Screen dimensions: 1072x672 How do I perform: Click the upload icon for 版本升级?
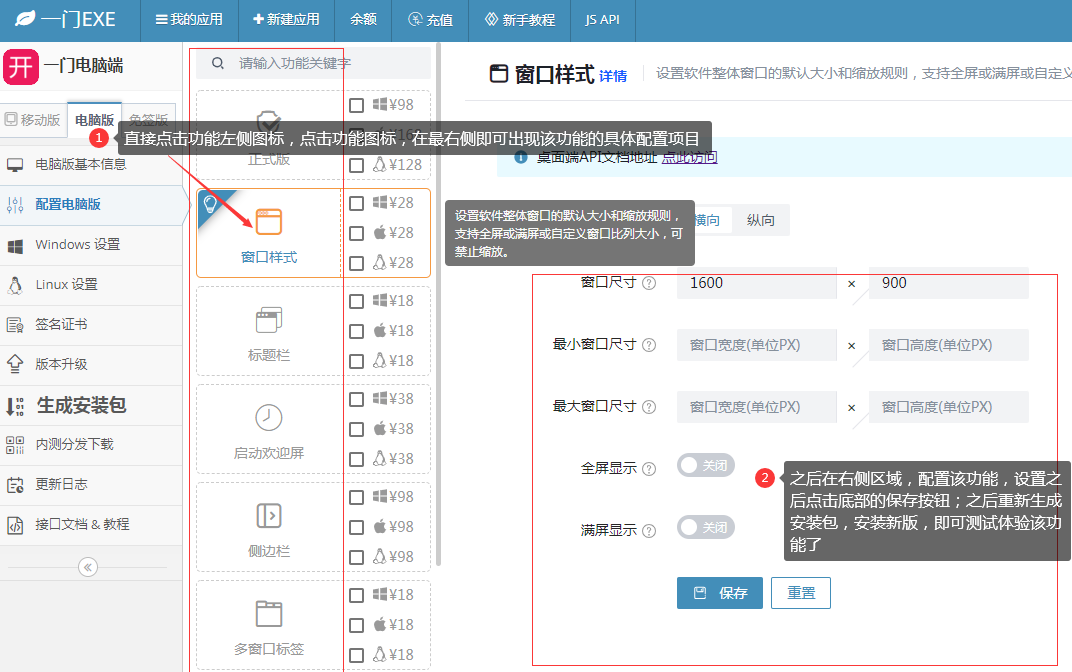pos(15,364)
